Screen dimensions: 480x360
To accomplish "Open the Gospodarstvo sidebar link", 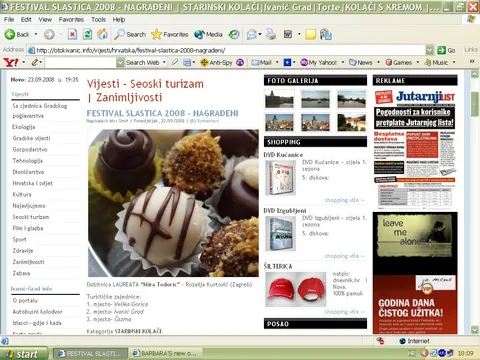I will coord(30,149).
